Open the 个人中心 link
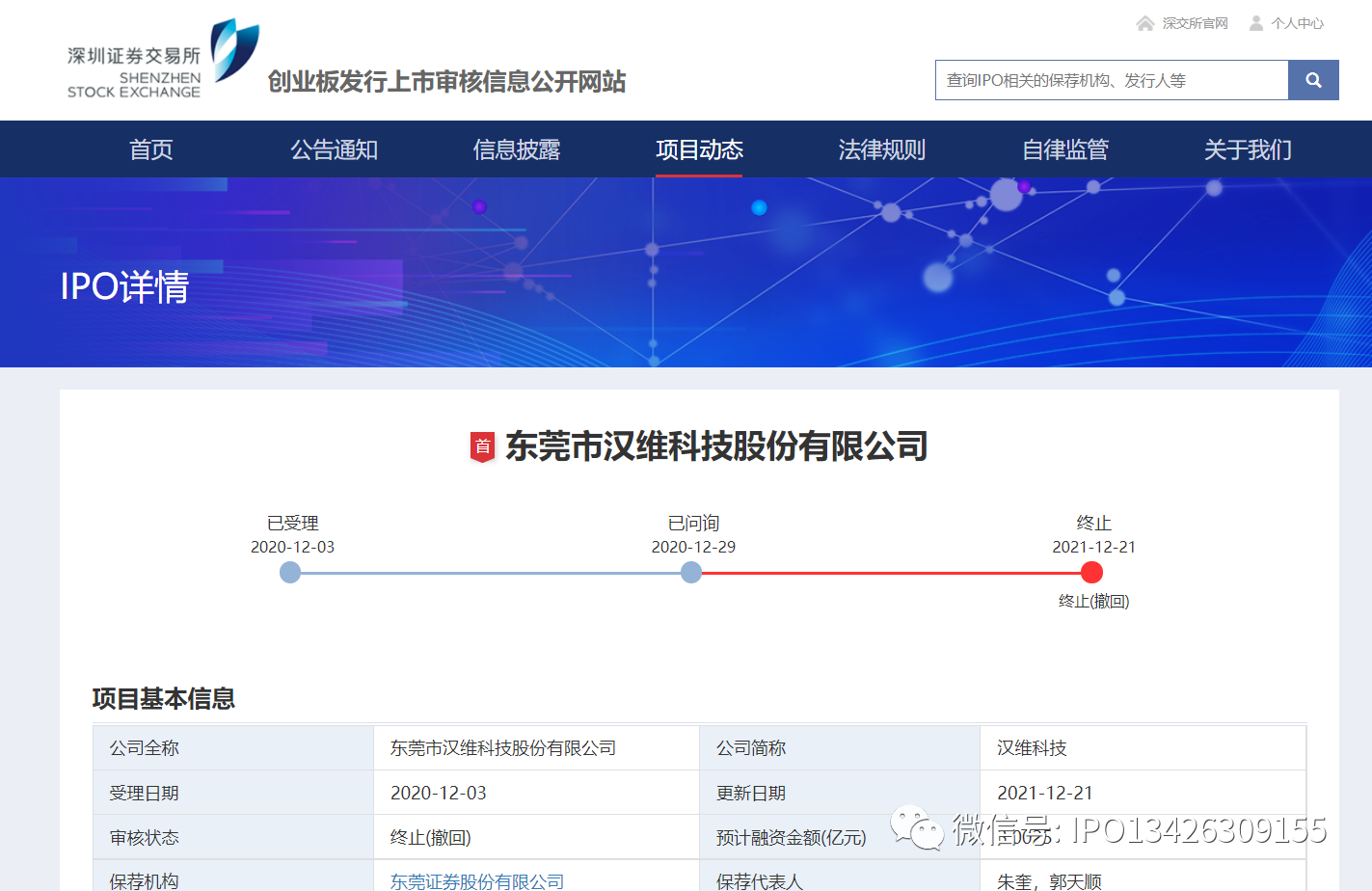 pos(1298,23)
